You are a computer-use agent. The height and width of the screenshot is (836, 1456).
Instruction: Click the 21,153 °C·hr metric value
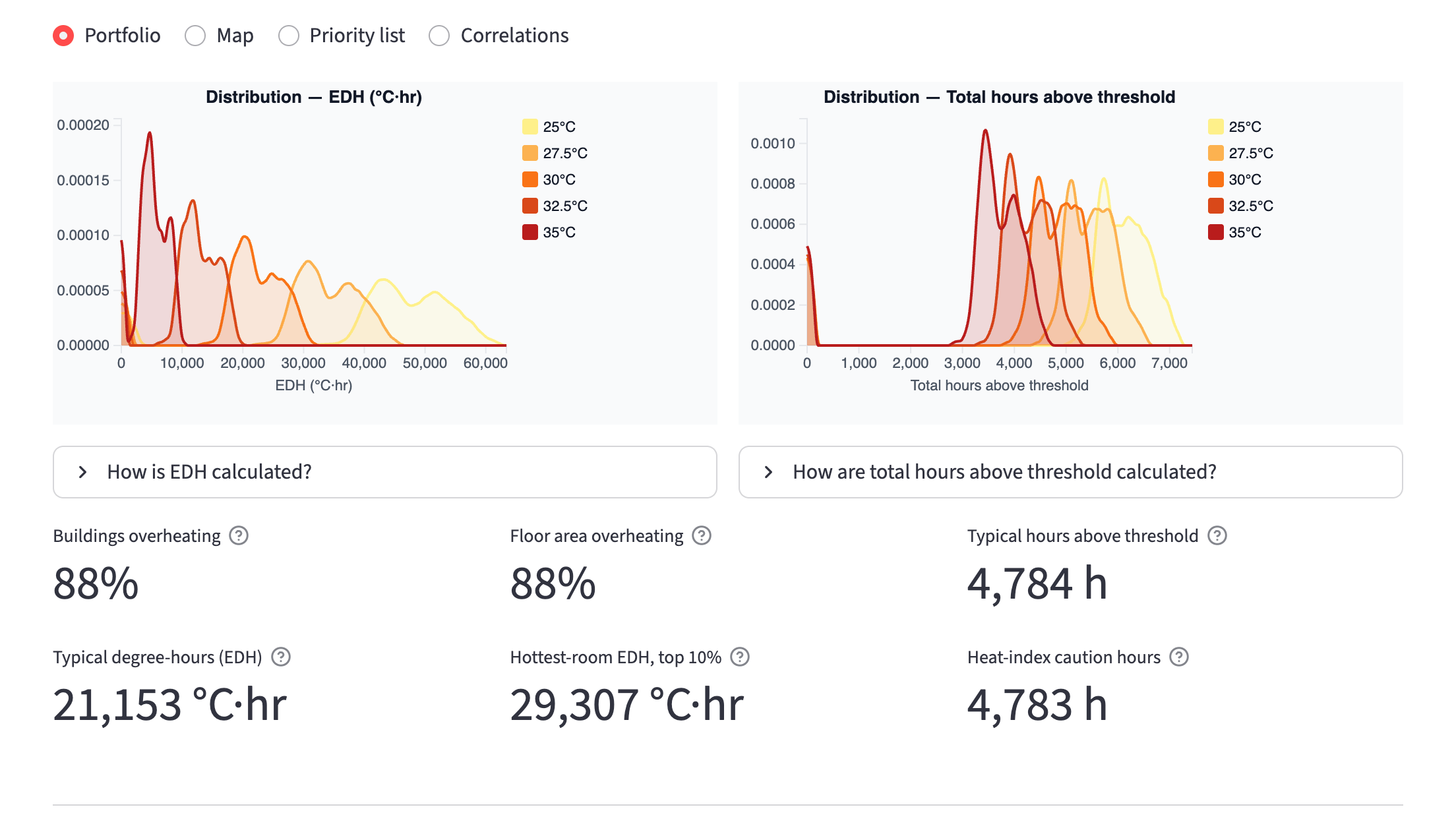pos(169,705)
